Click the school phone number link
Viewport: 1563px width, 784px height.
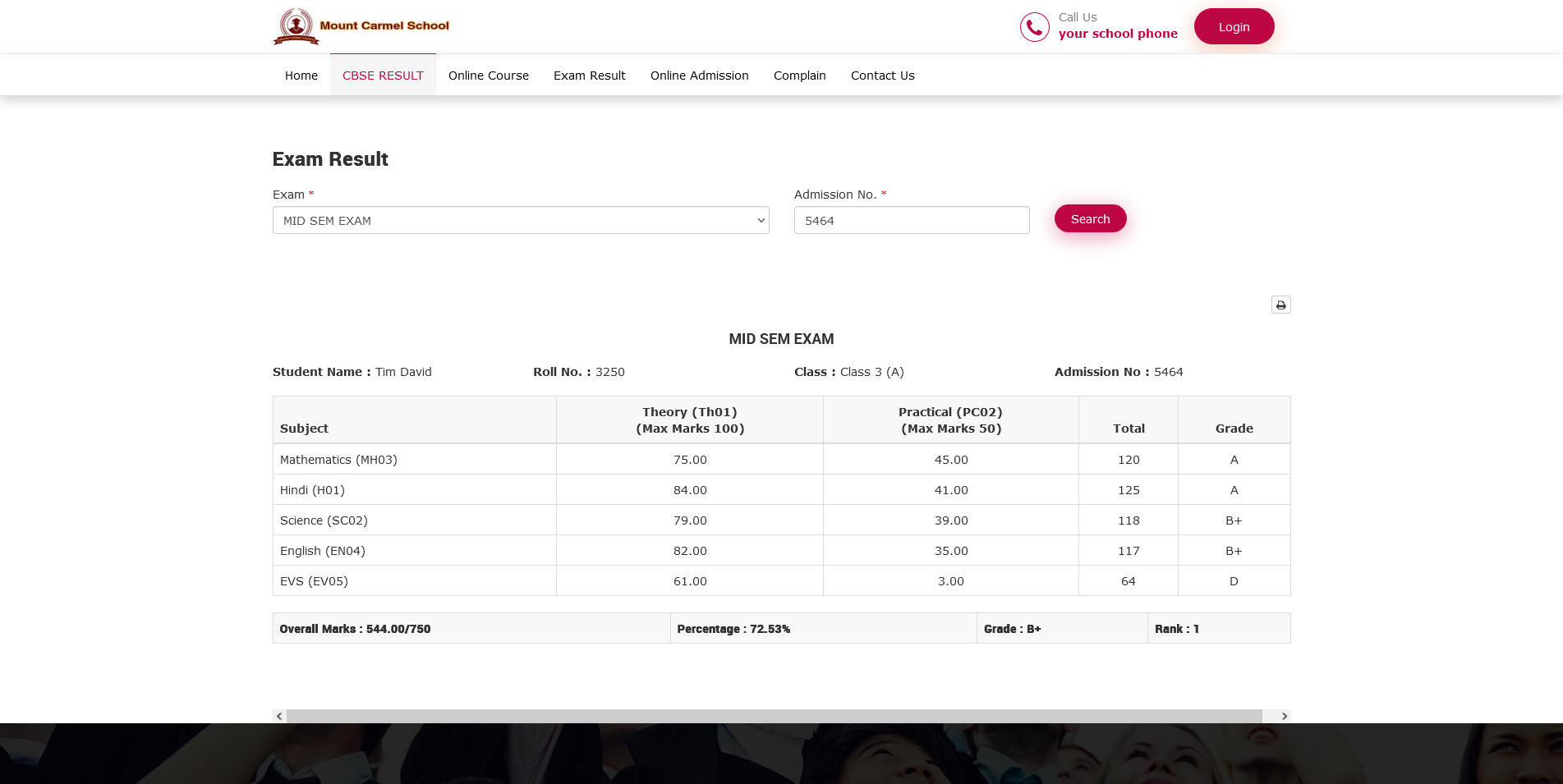(x=1117, y=34)
